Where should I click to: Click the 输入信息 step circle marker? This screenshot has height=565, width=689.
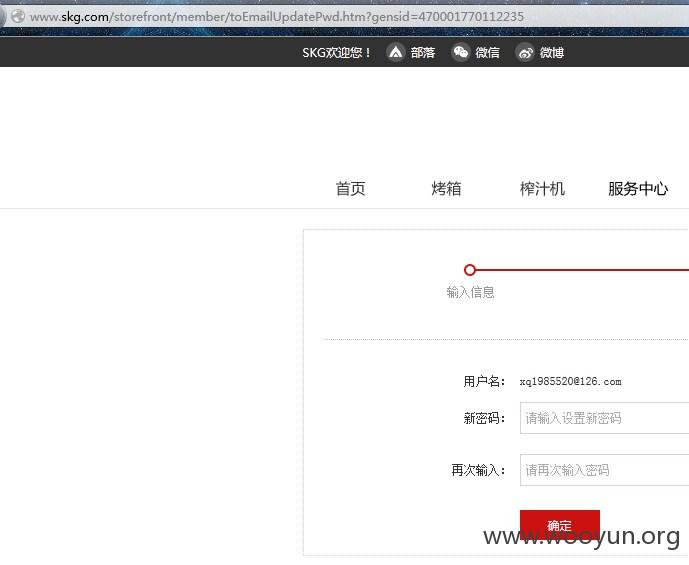click(x=470, y=270)
